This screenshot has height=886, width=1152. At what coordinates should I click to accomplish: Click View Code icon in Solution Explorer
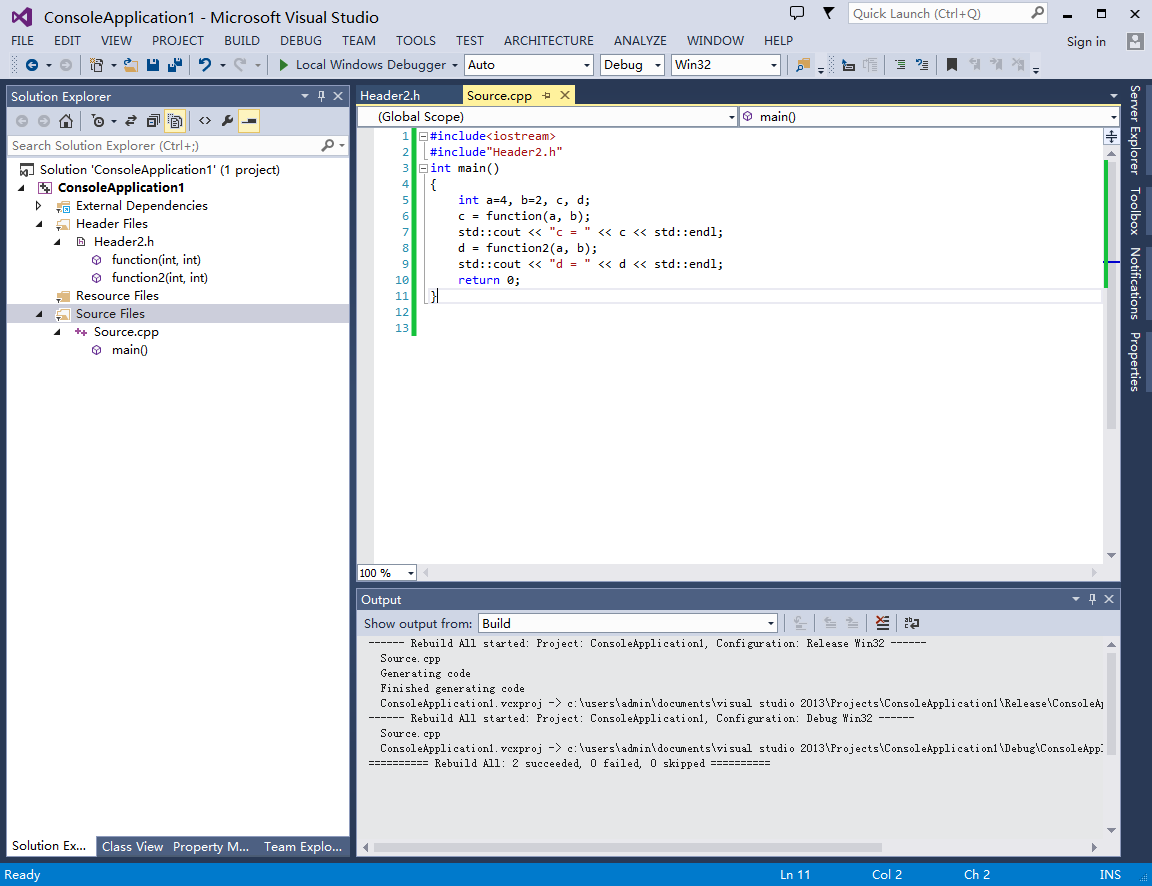point(206,120)
